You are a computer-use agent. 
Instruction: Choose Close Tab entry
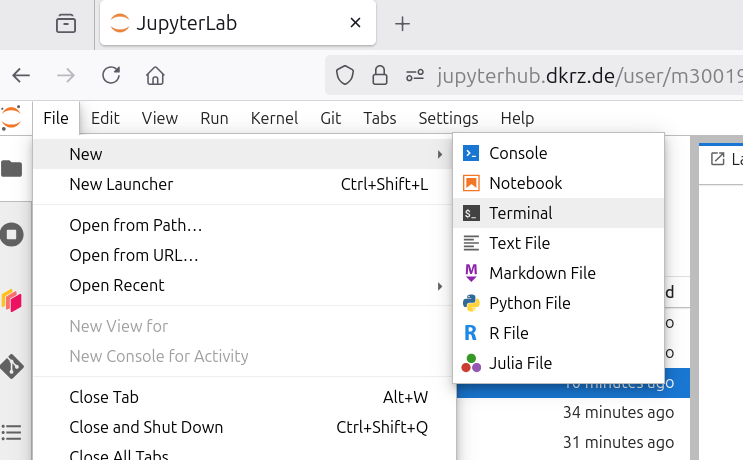click(x=243, y=397)
